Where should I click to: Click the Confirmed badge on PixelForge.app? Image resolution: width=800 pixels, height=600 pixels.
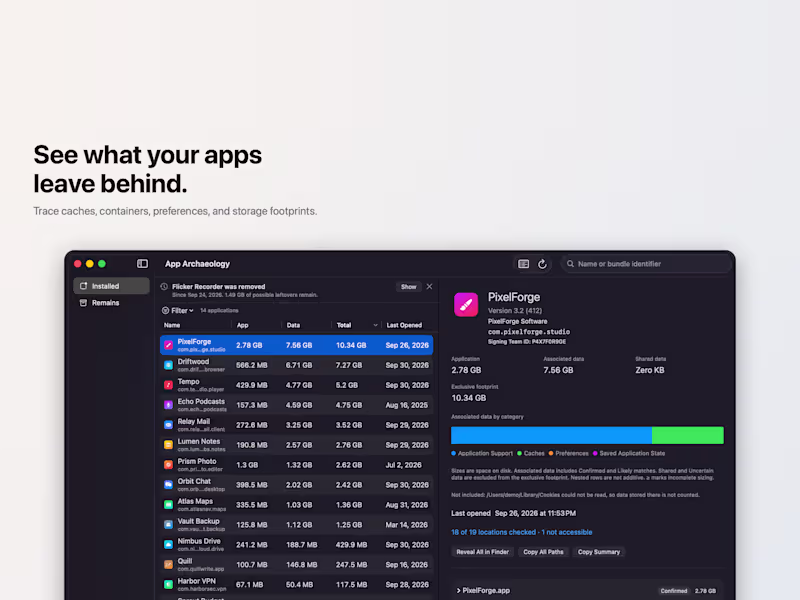tap(673, 591)
